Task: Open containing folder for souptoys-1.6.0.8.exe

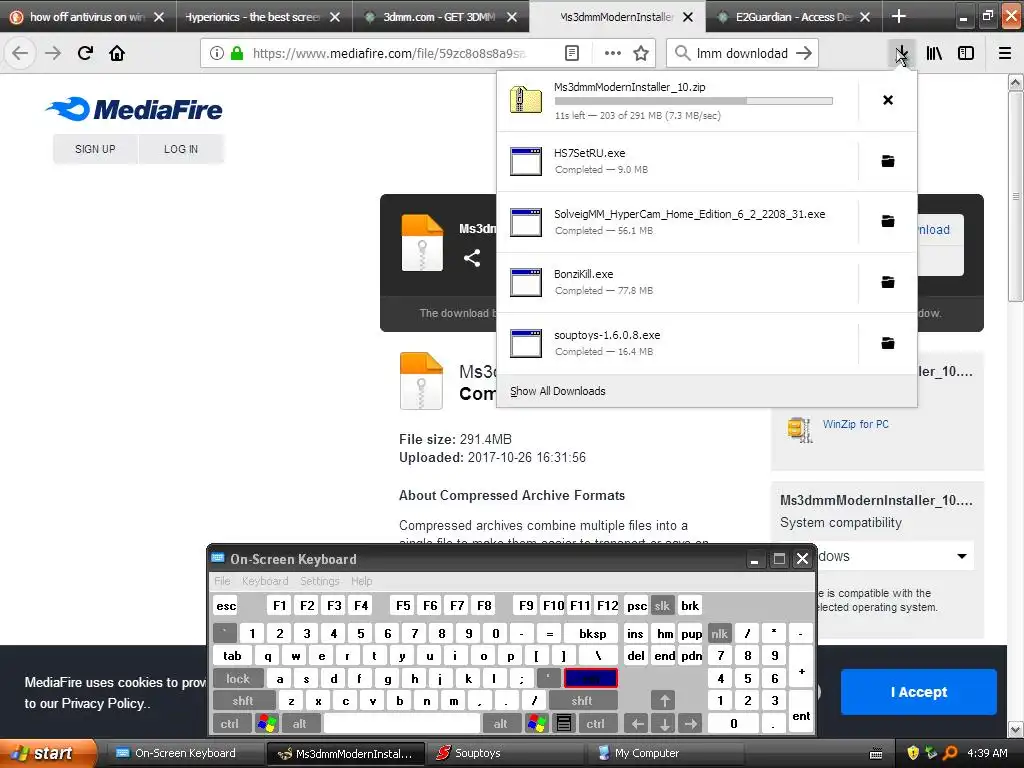Action: click(888, 343)
